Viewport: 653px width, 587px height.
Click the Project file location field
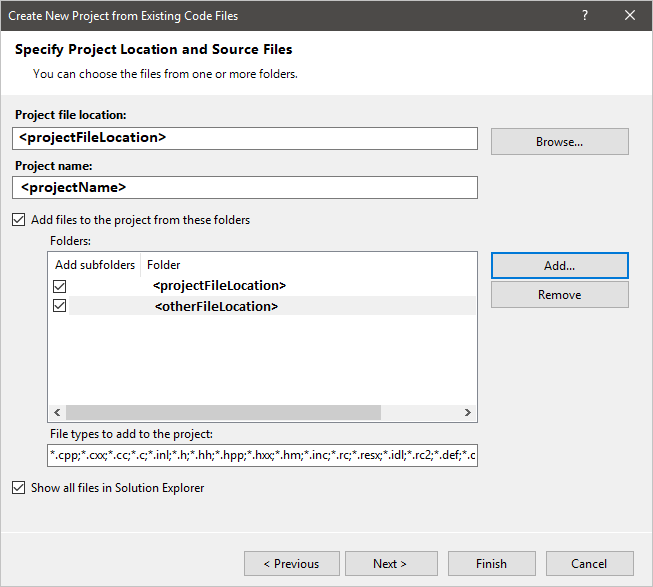[x=247, y=137]
